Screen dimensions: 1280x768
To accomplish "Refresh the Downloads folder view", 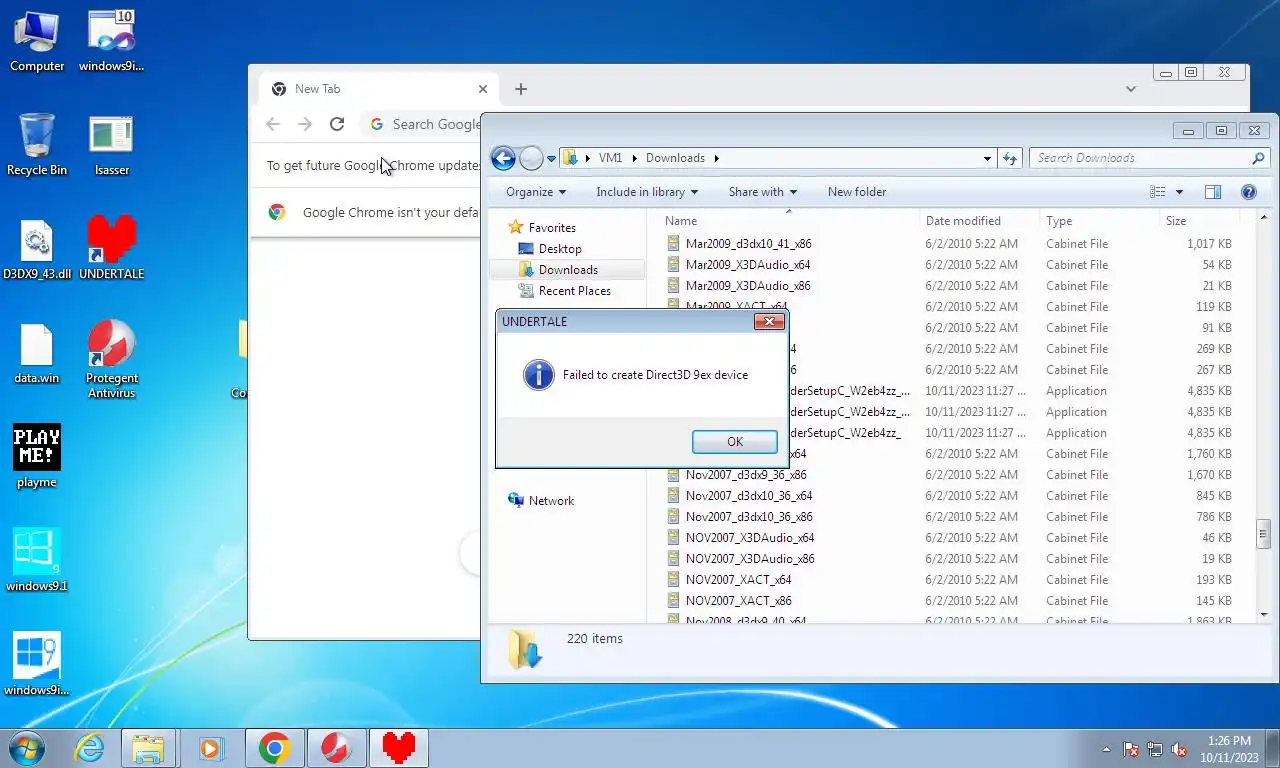I will (x=1010, y=158).
